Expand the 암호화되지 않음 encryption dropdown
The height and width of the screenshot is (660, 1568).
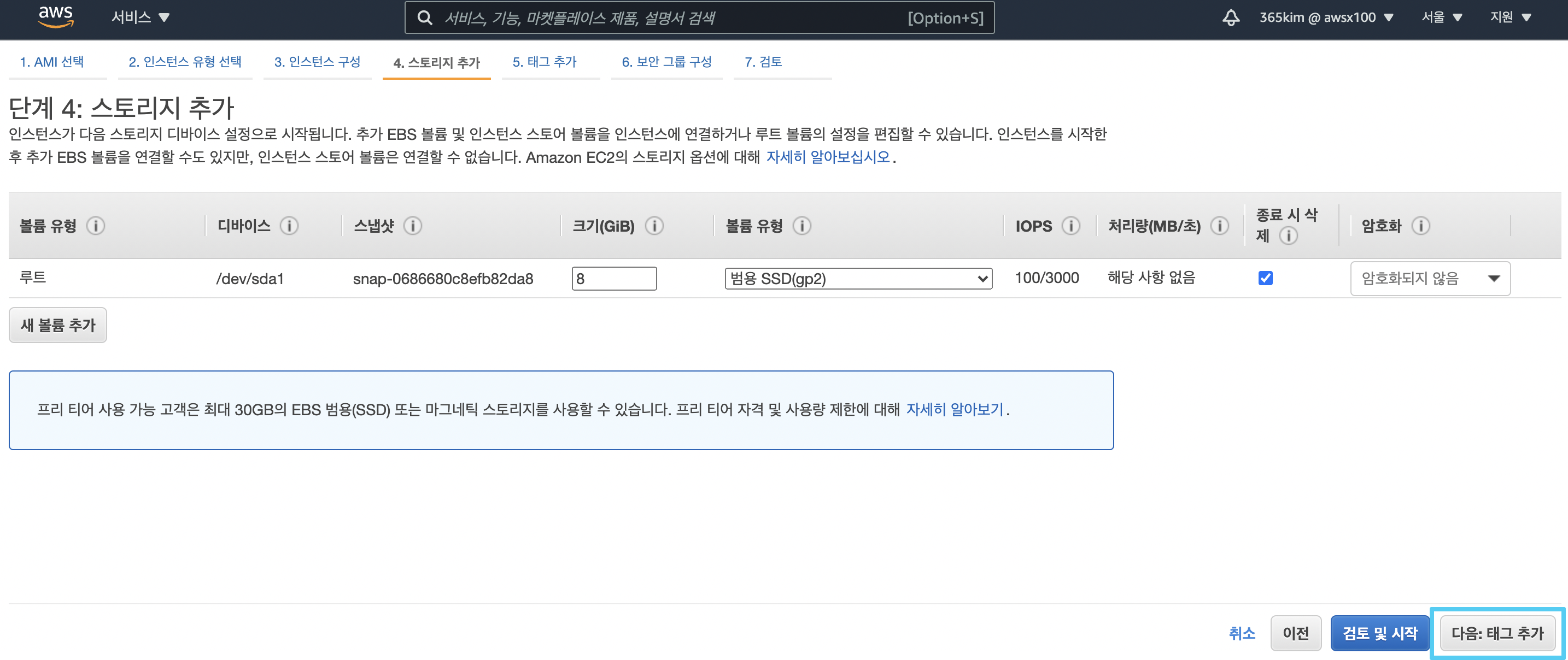pos(1430,279)
